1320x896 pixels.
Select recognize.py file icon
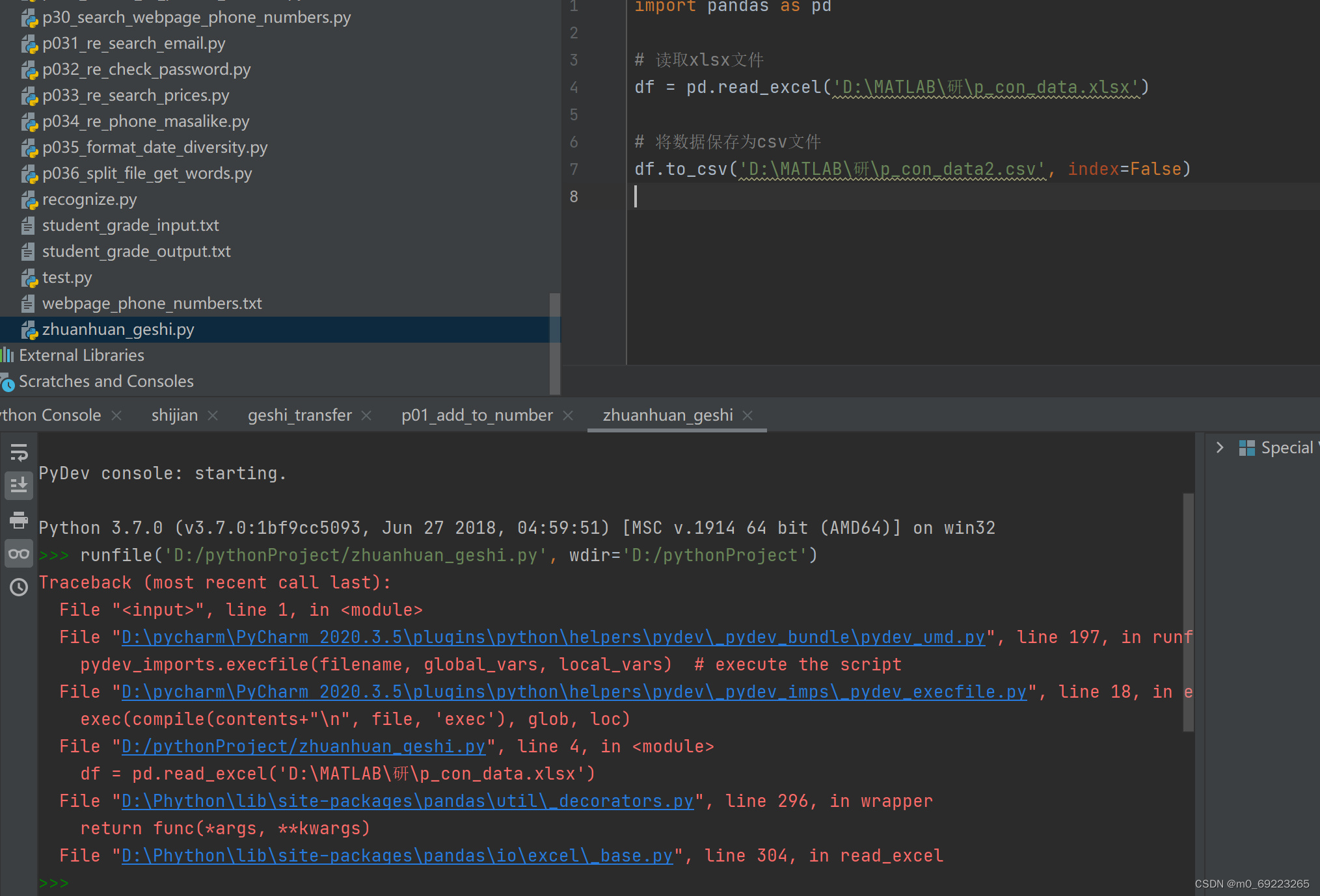pos(29,200)
